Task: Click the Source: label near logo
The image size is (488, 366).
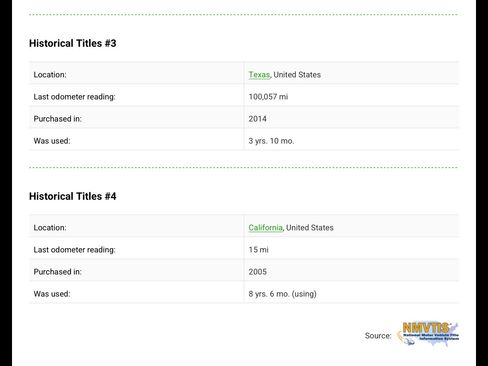Action: 378,336
